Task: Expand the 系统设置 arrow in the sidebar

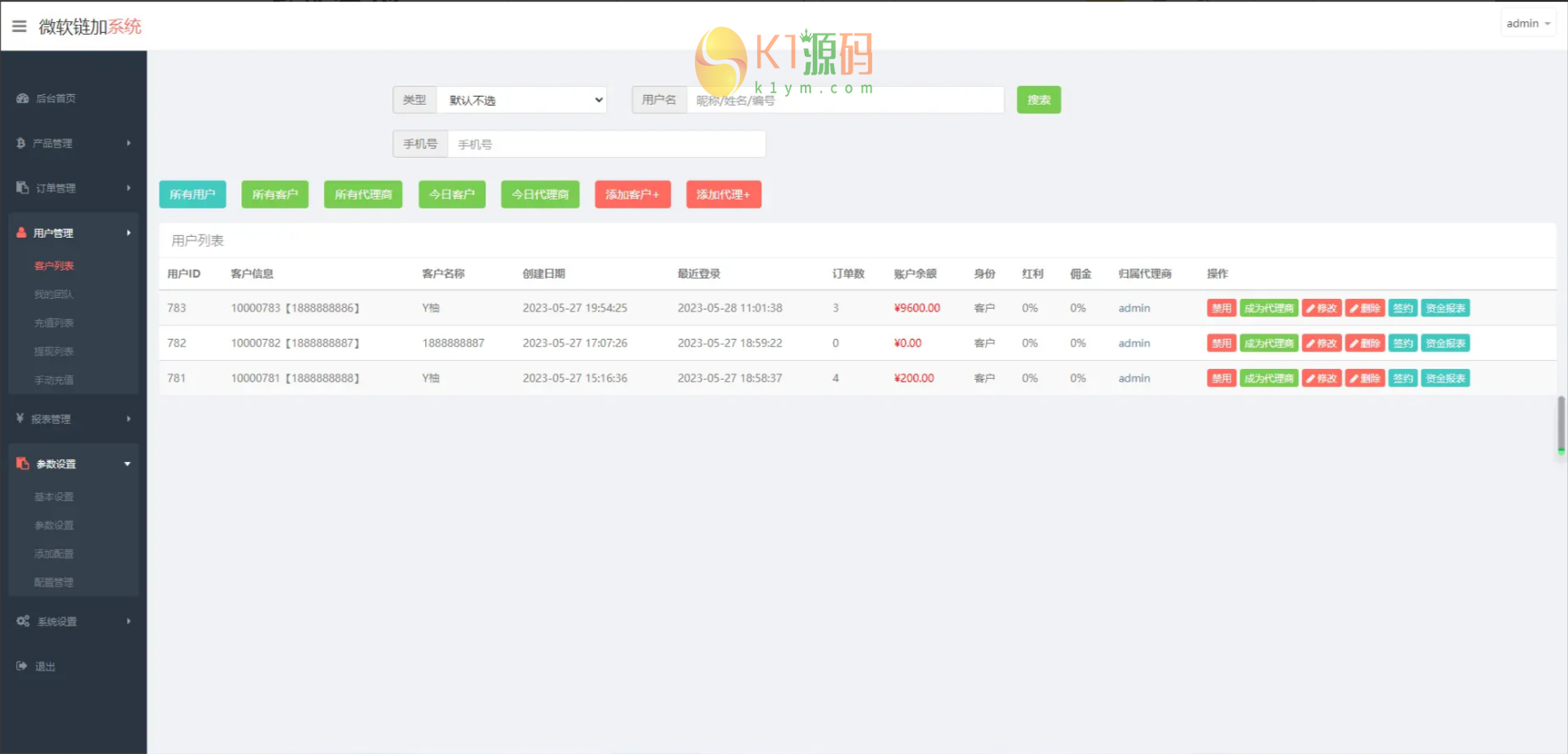Action: click(x=129, y=621)
